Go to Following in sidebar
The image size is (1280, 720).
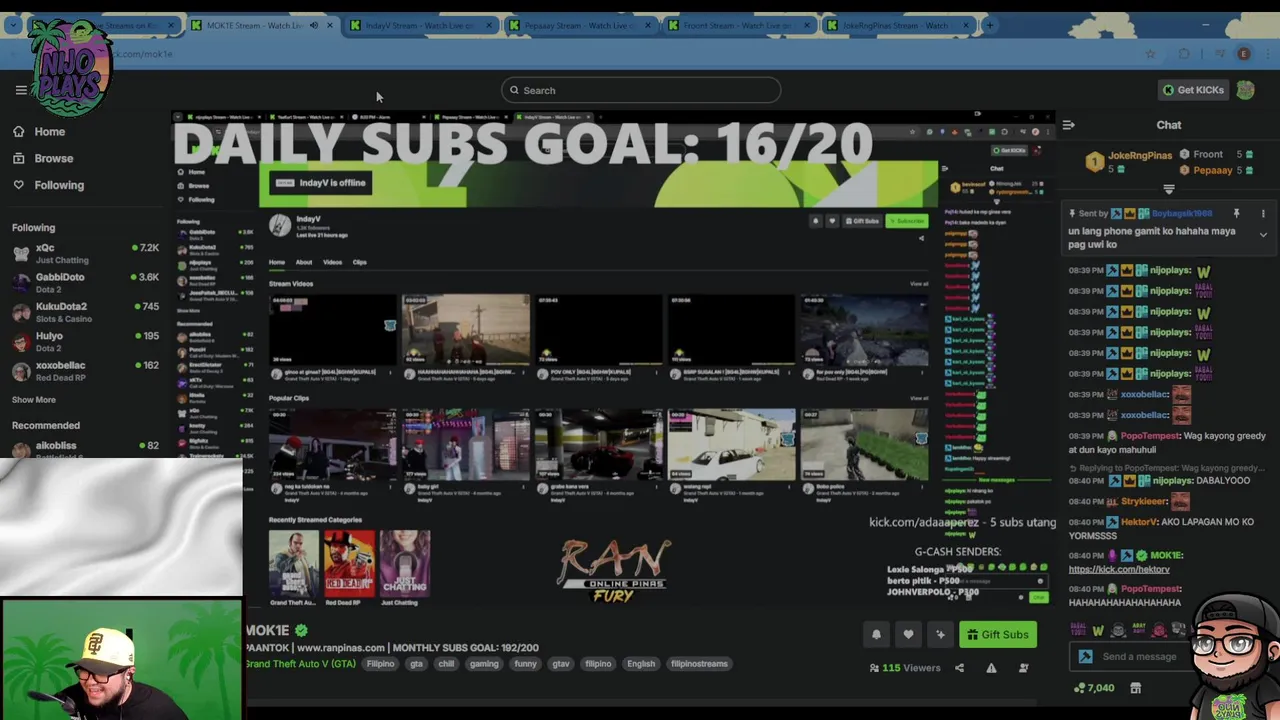pos(59,185)
